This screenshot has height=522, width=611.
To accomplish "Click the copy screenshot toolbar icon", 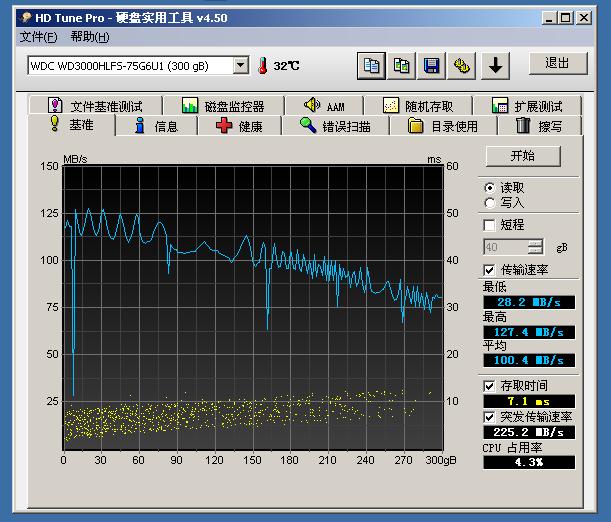I will click(402, 66).
